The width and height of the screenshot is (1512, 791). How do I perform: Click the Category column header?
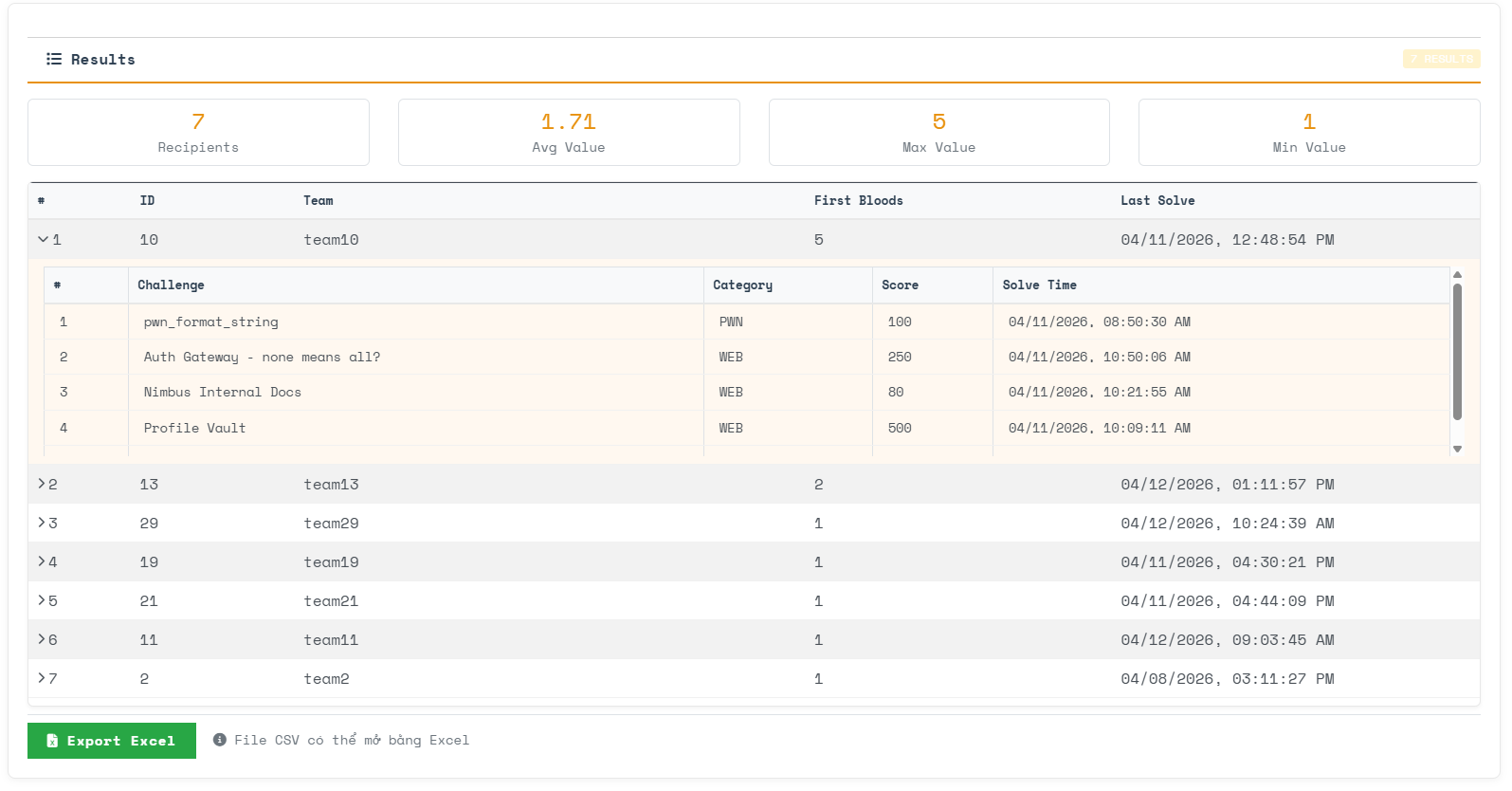click(742, 285)
